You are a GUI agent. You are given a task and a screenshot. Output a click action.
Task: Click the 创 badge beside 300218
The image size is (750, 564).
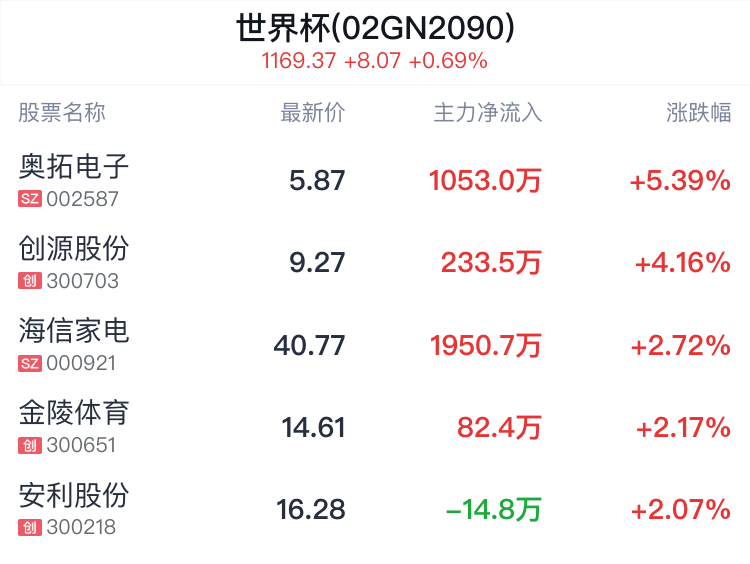[x=30, y=527]
